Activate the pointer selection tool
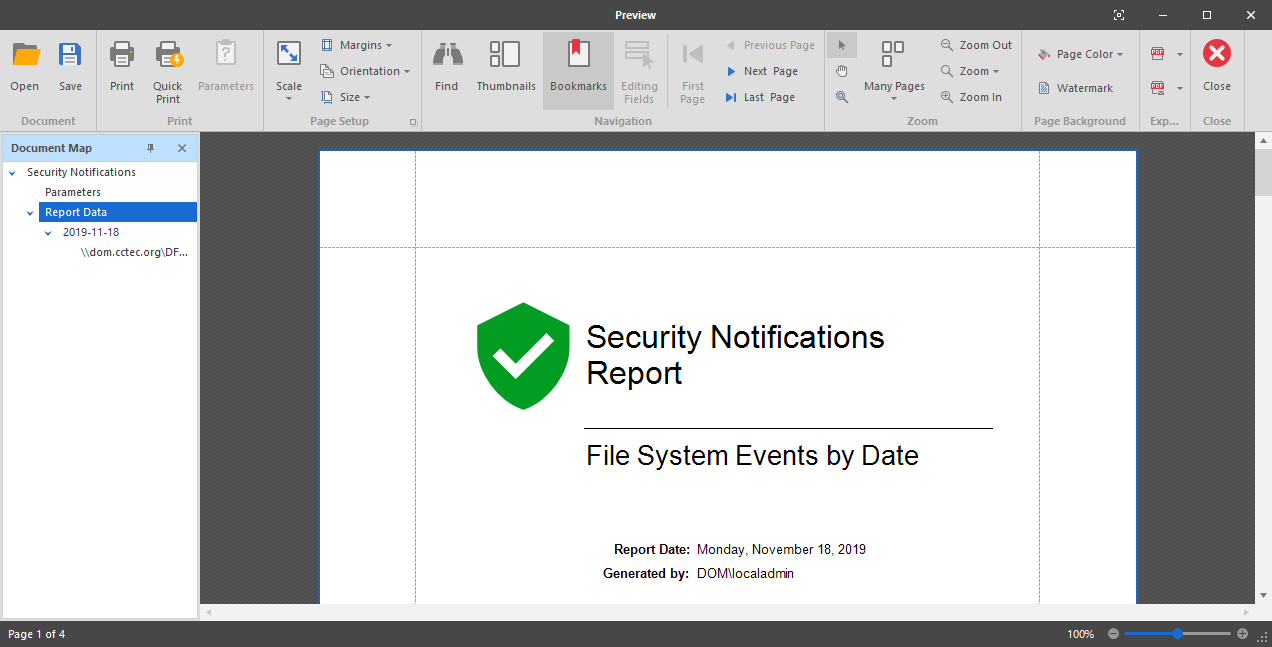This screenshot has height=647, width=1272. coord(842,45)
